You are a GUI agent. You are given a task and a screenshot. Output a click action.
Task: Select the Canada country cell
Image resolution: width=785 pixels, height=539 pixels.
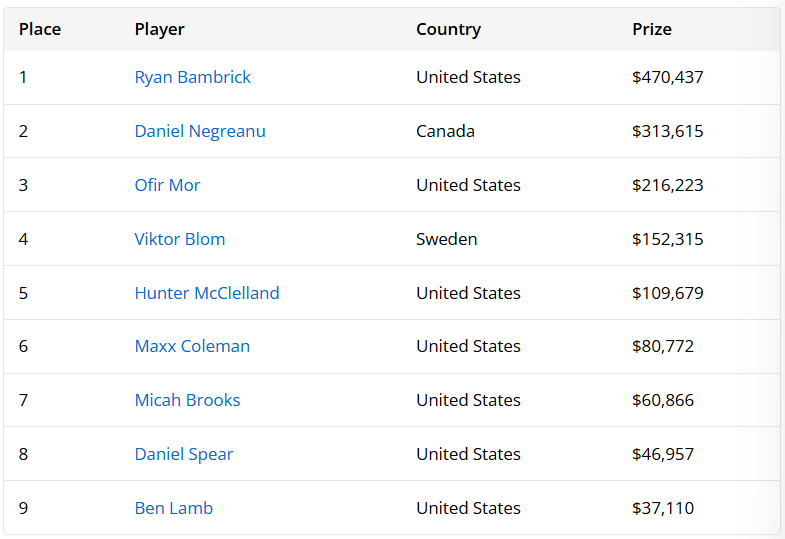click(x=445, y=131)
